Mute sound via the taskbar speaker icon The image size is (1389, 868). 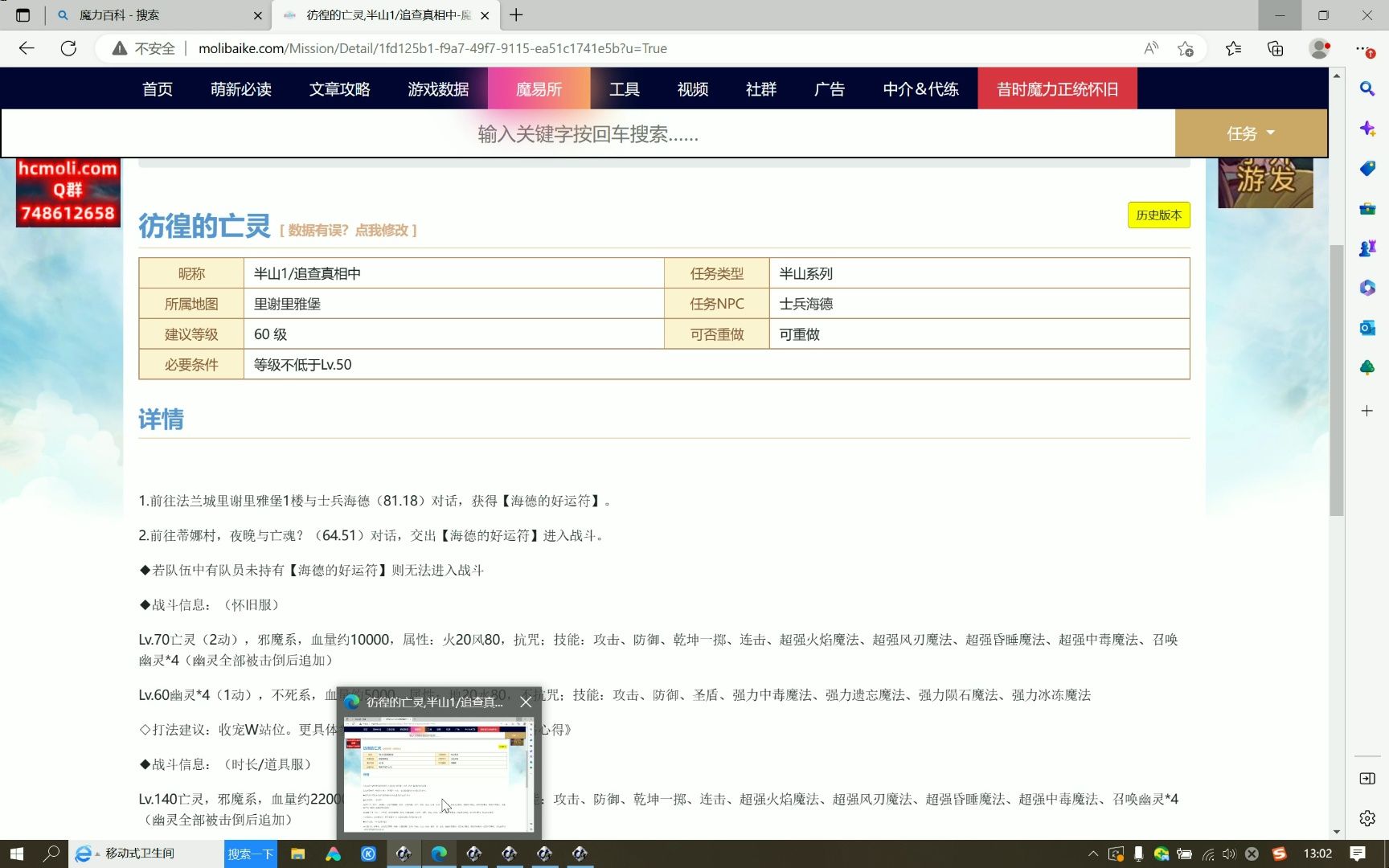click(x=1229, y=854)
